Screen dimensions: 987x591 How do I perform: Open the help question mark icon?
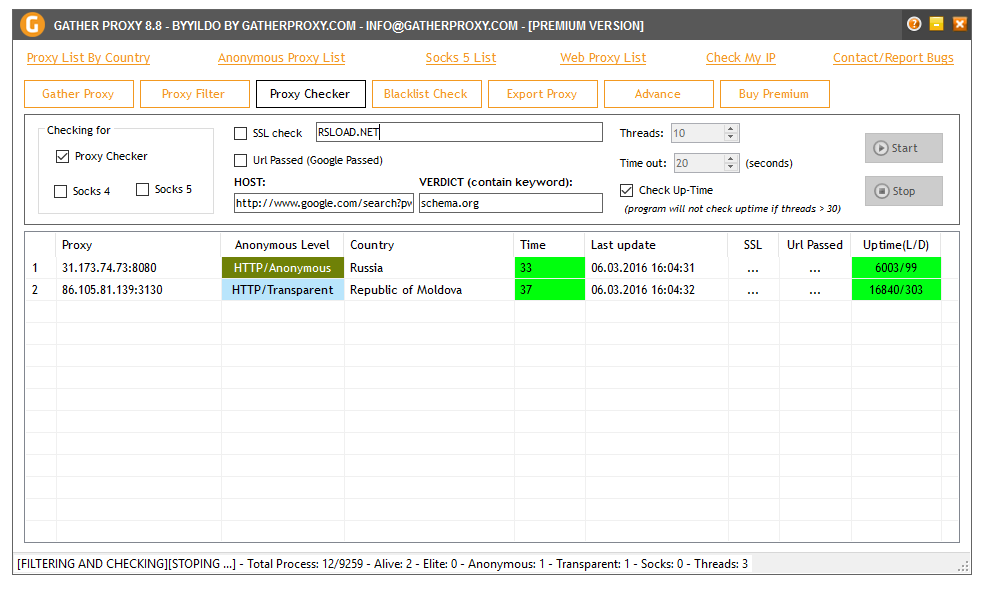click(x=914, y=24)
